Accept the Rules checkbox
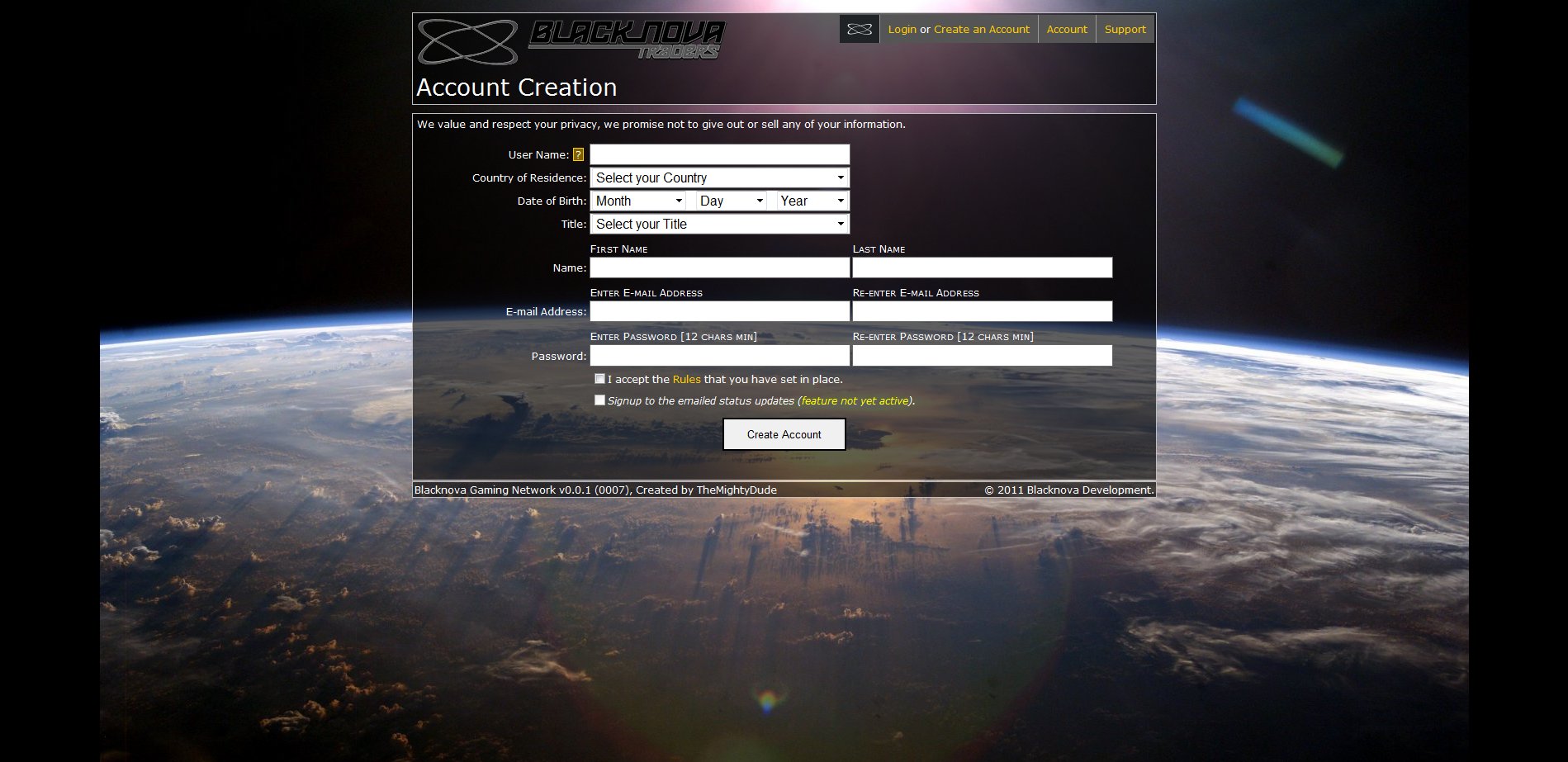The image size is (1568, 762). 599,379
